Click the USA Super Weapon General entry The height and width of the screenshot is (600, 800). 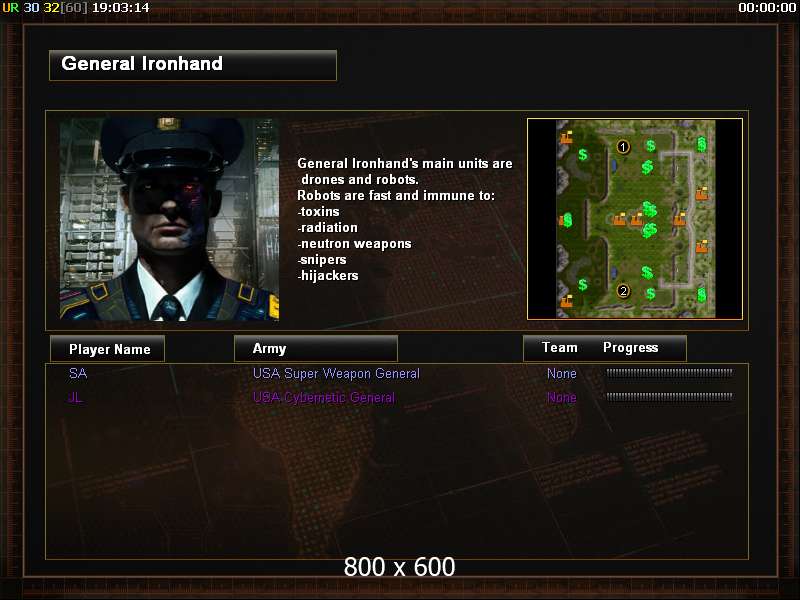tap(336, 373)
